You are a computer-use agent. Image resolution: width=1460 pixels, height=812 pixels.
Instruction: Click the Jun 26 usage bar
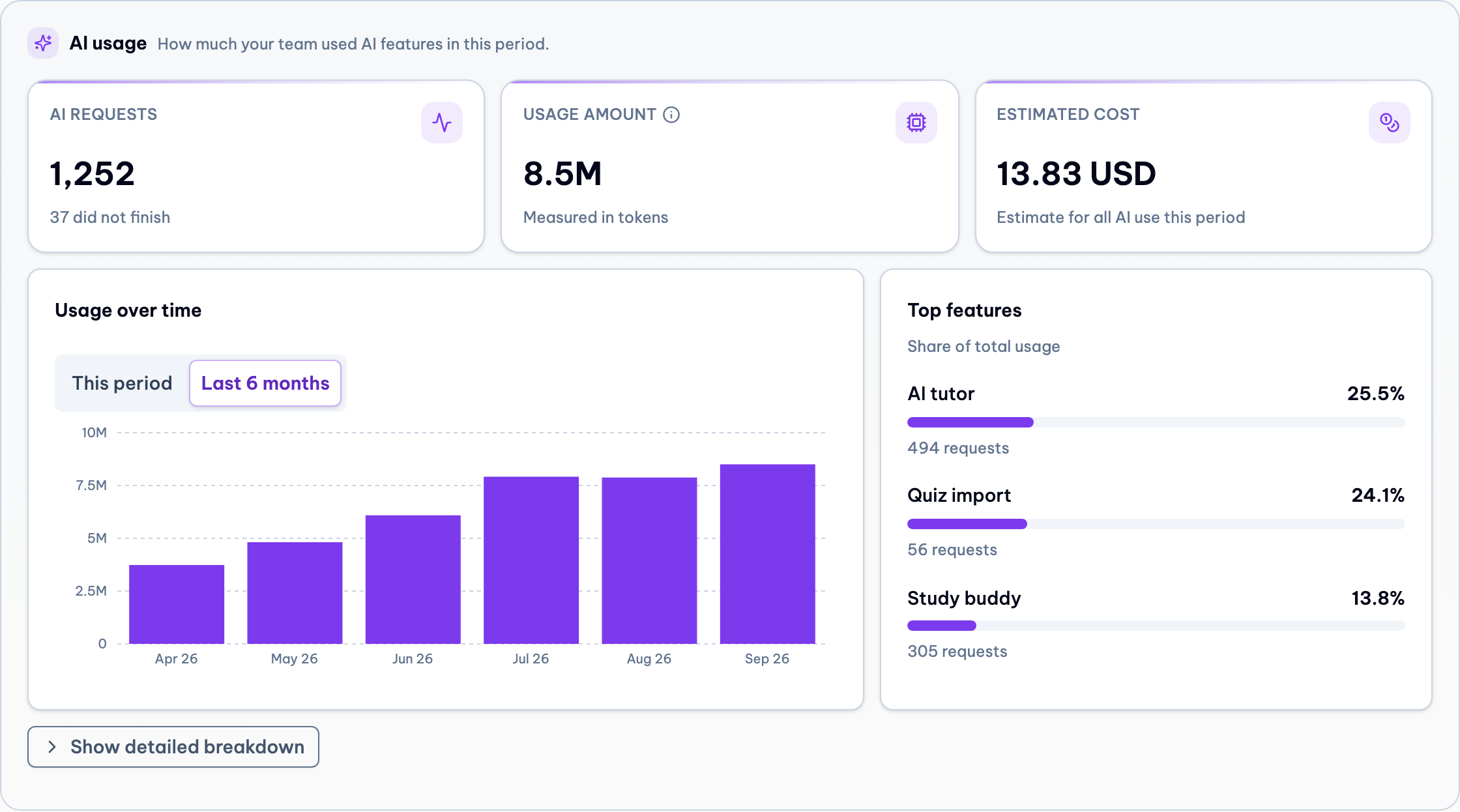pyautogui.click(x=413, y=579)
